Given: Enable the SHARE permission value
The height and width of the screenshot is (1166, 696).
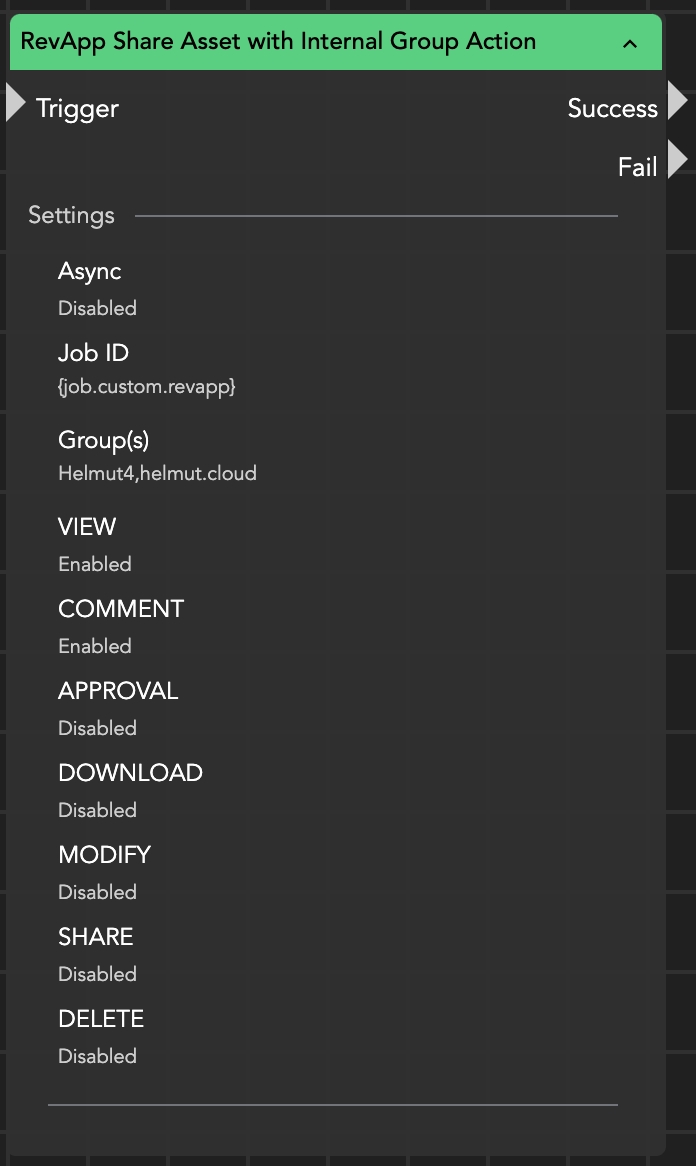Looking at the screenshot, I should [97, 974].
